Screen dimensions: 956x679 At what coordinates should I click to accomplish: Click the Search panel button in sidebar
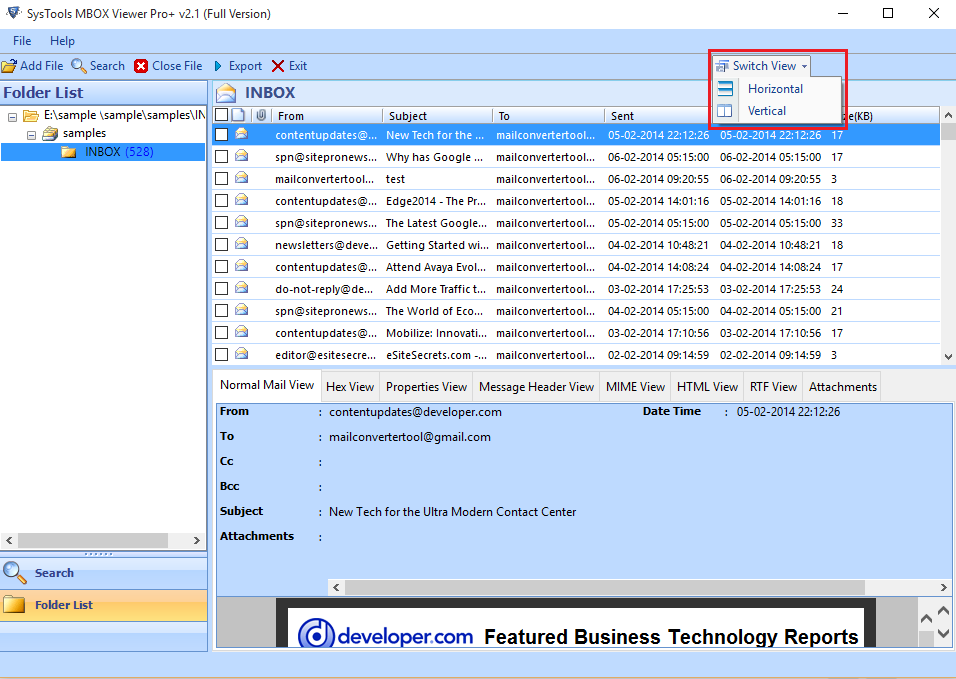(x=104, y=573)
